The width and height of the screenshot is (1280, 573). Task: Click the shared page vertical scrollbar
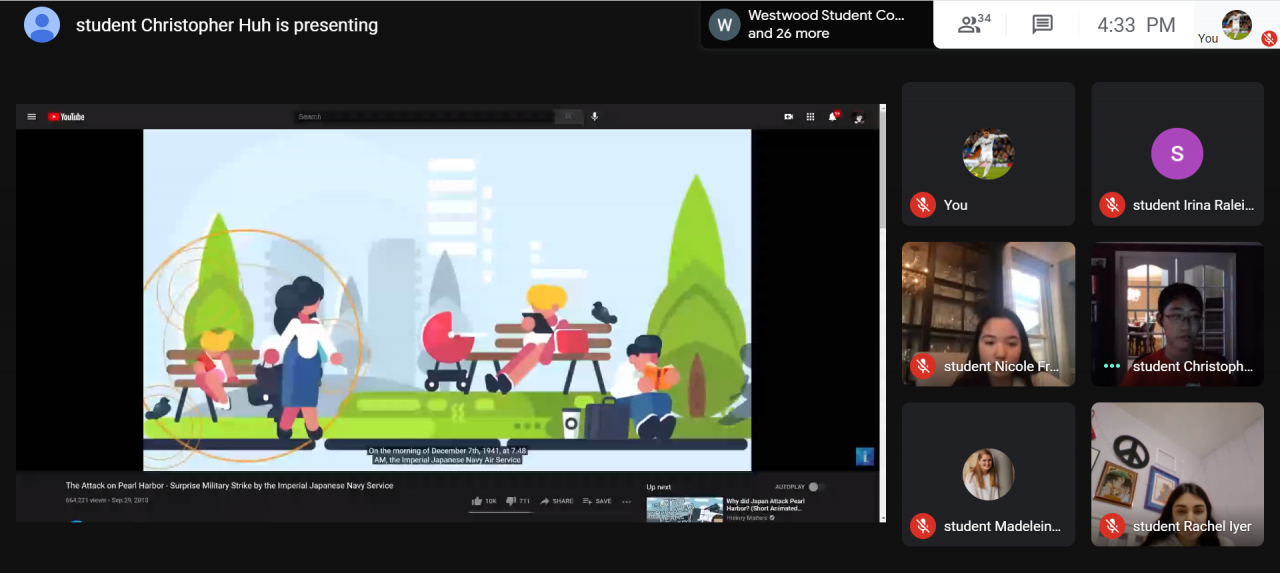coord(882,312)
